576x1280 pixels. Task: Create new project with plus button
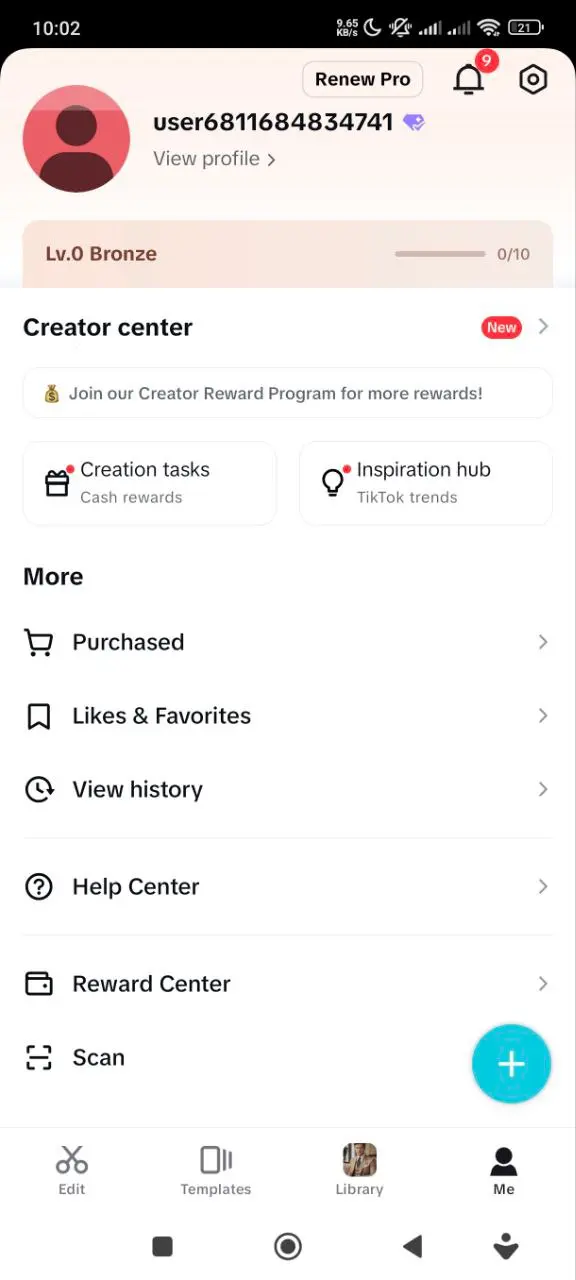pyautogui.click(x=511, y=1064)
